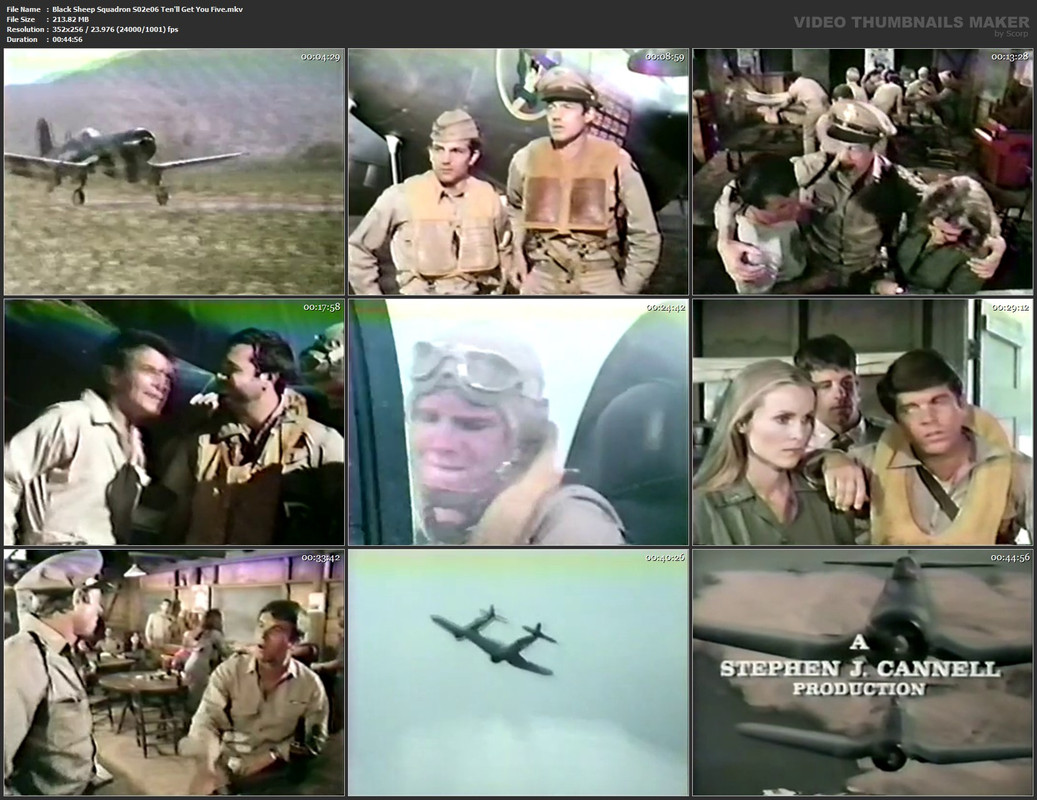The width and height of the screenshot is (1037, 800).
Task: Click the timestamp '00:08:59'
Action: click(x=665, y=57)
